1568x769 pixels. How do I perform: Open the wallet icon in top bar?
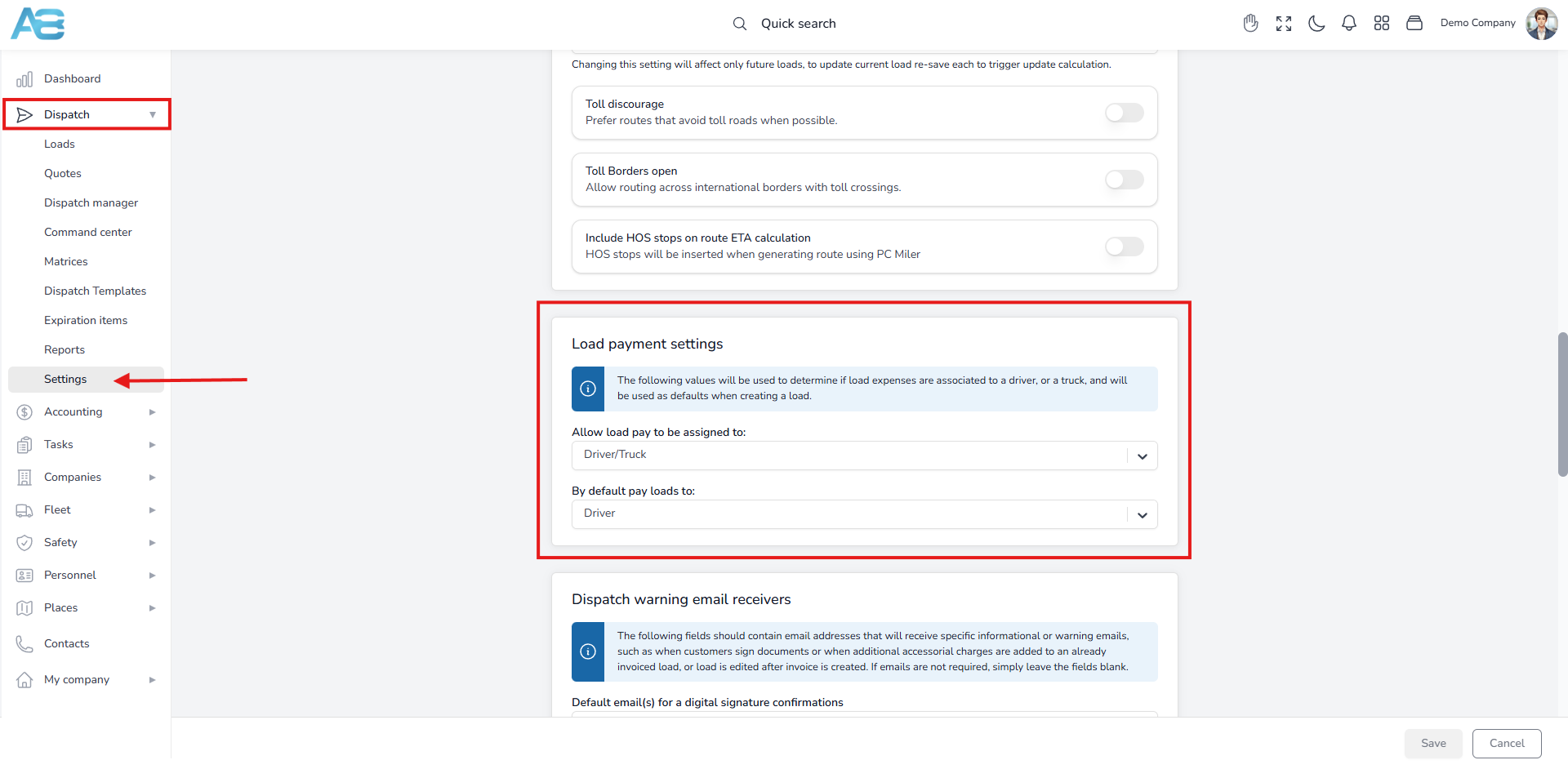1414,23
